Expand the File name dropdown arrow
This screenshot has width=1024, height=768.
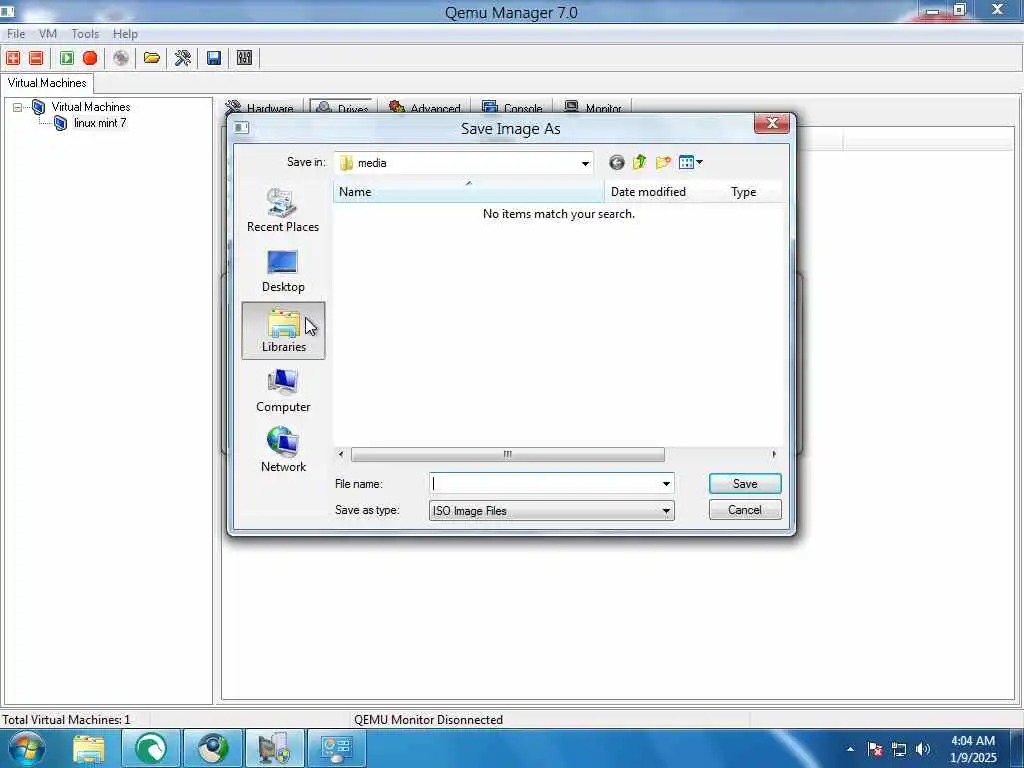tap(665, 484)
